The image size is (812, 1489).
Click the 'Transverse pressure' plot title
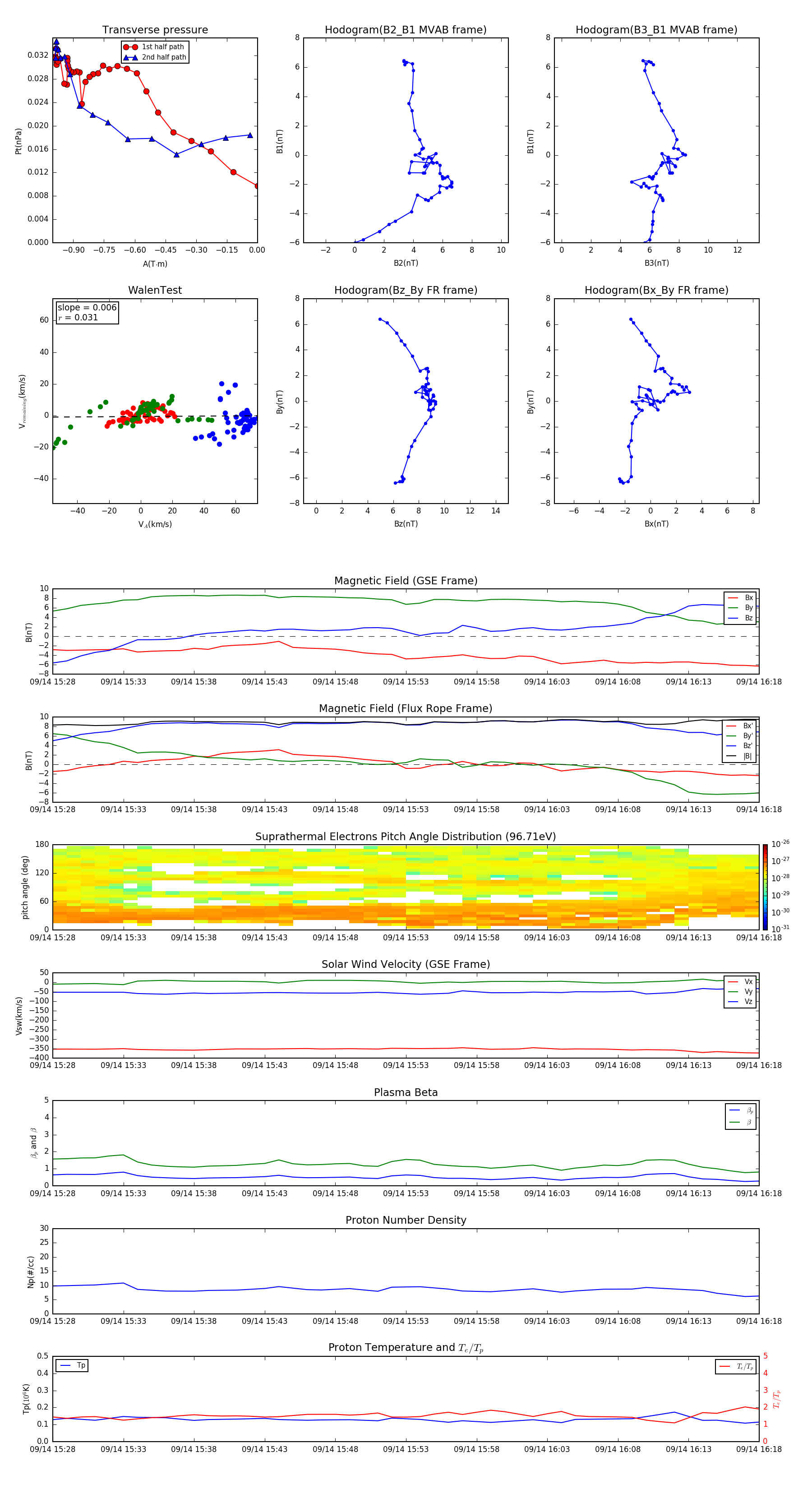tap(155, 30)
